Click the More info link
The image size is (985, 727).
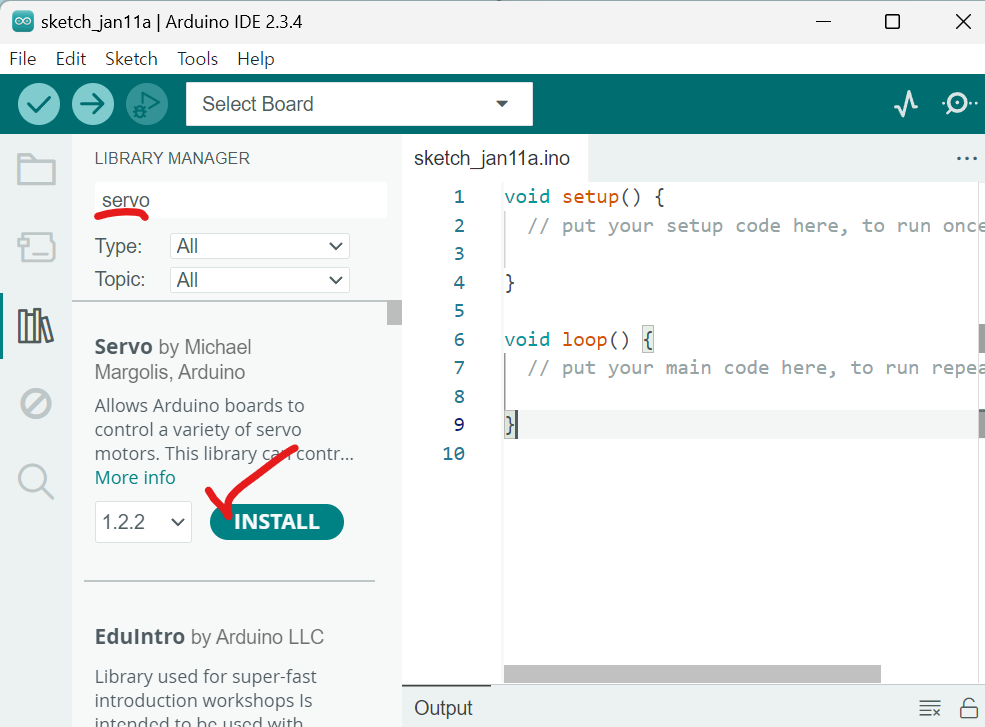pos(135,478)
